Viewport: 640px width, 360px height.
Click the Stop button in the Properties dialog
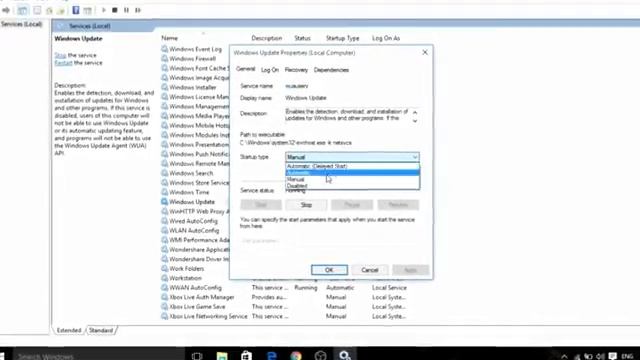click(x=307, y=205)
